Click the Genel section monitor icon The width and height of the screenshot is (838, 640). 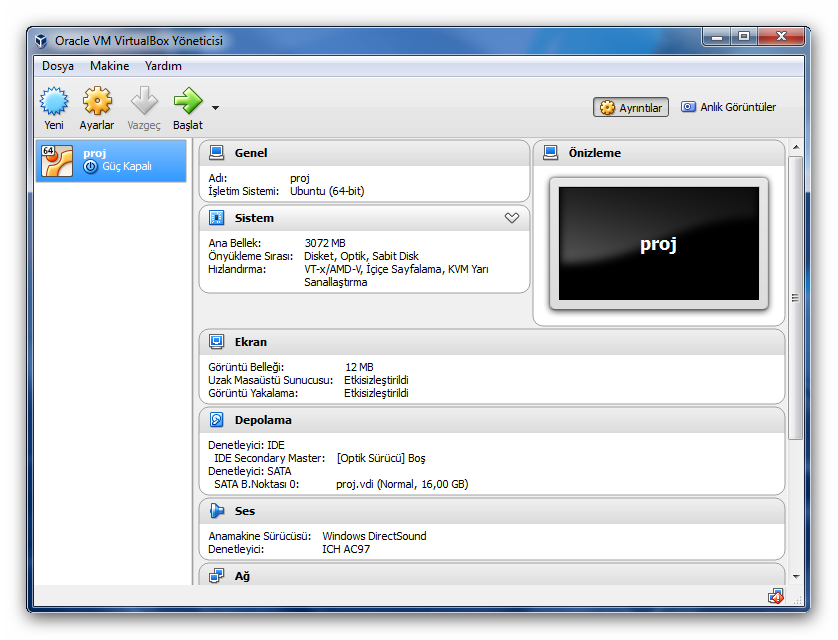[216, 153]
